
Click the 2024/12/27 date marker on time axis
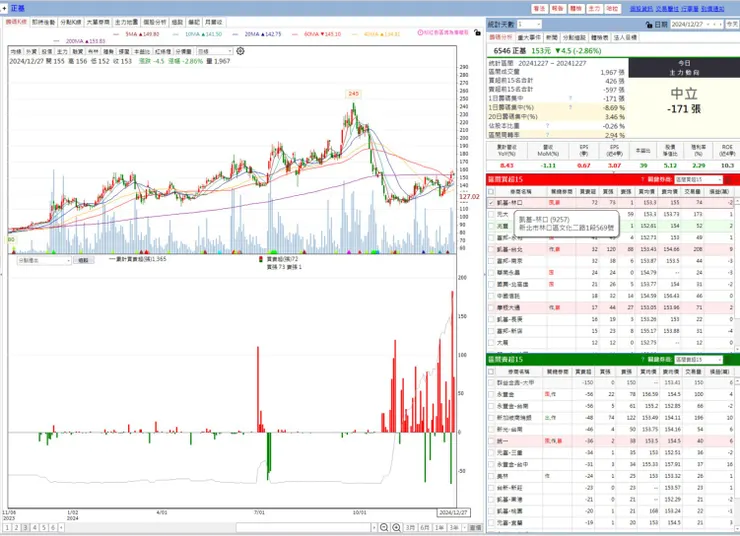tap(453, 513)
